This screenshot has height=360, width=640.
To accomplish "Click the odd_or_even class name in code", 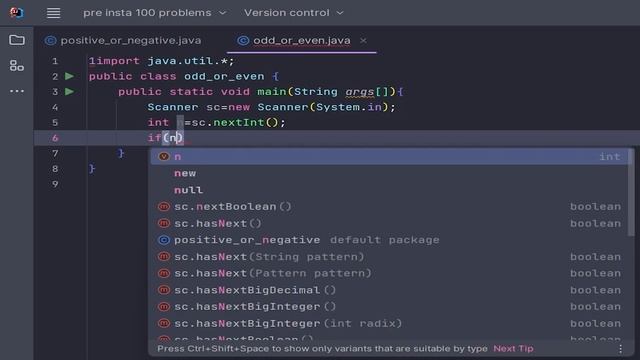I will [224, 76].
